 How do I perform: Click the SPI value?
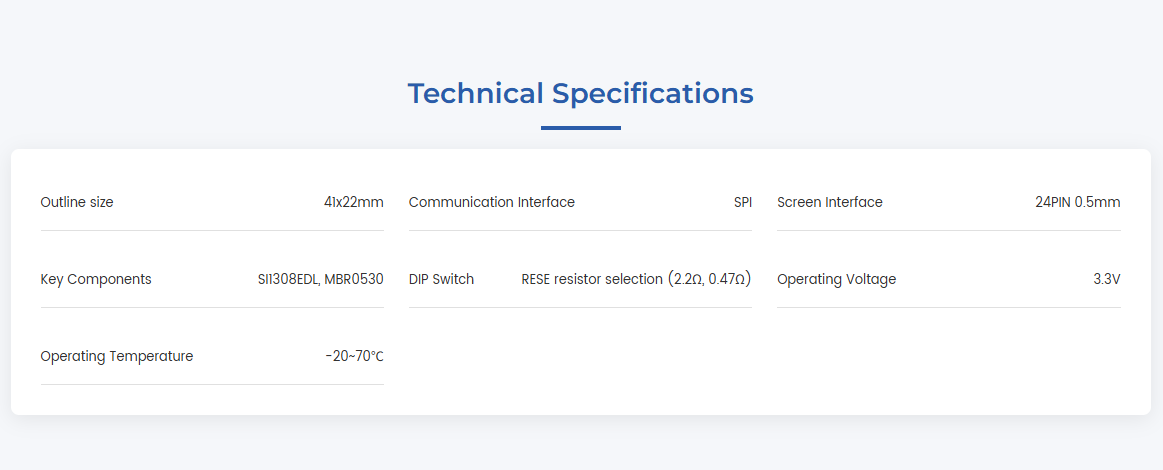tap(743, 202)
